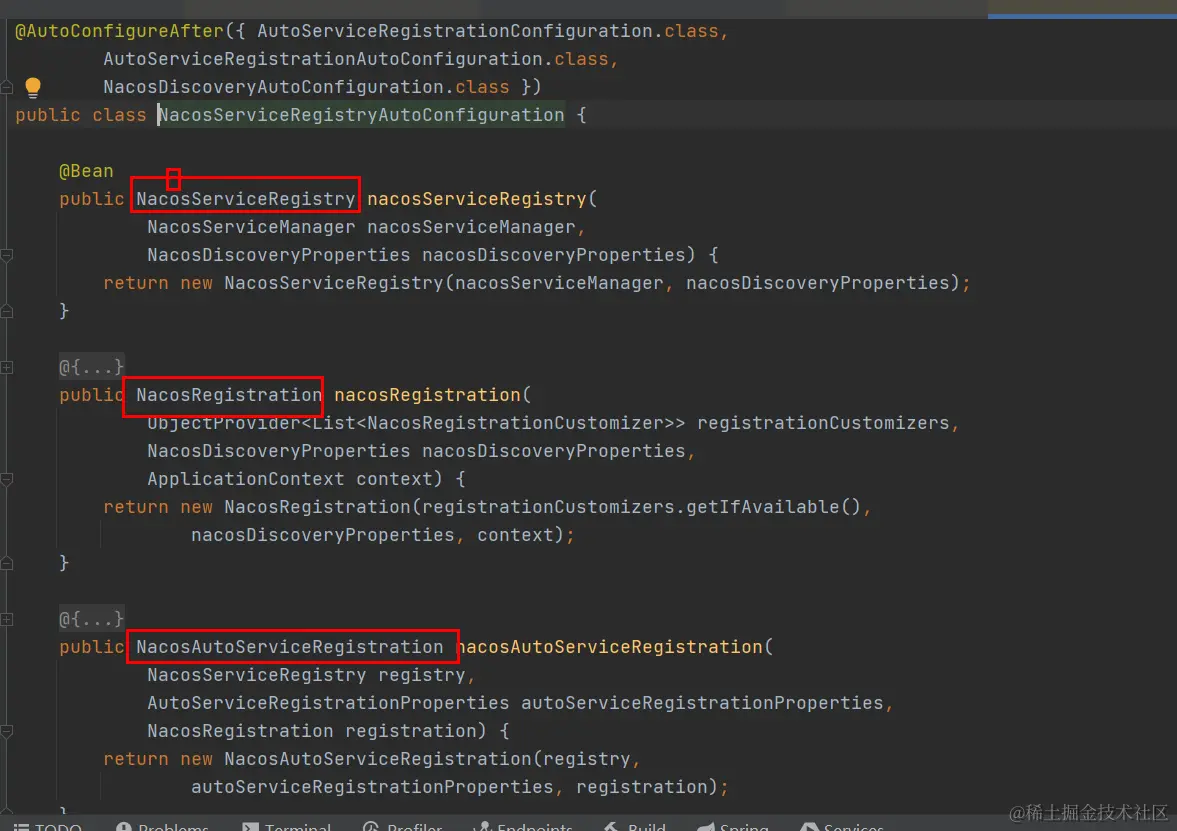Click registrationCustomizers parameter name in declaration
Viewport: 1177px width, 831px height.
(x=823, y=423)
